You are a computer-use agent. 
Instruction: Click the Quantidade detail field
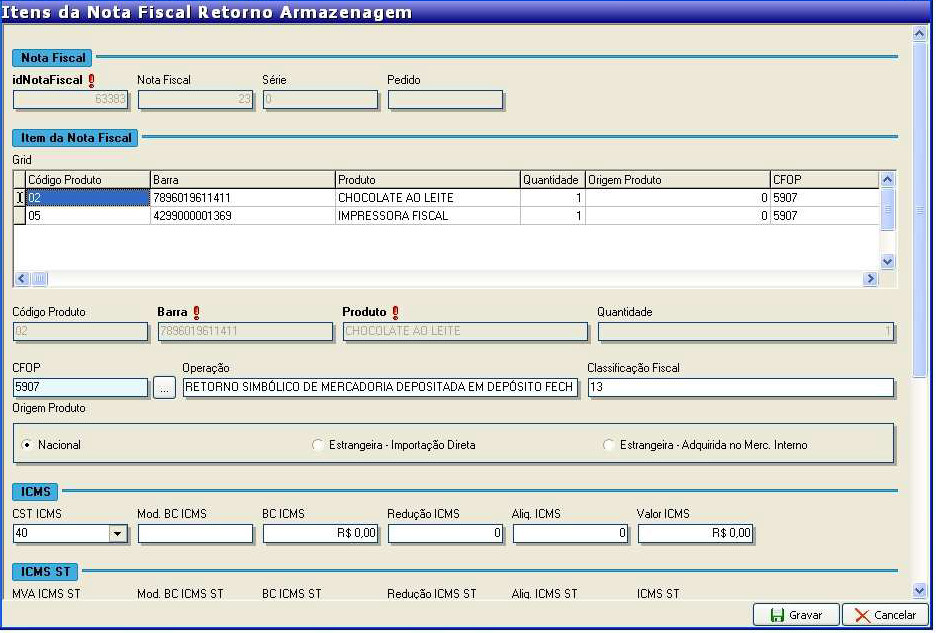point(746,332)
